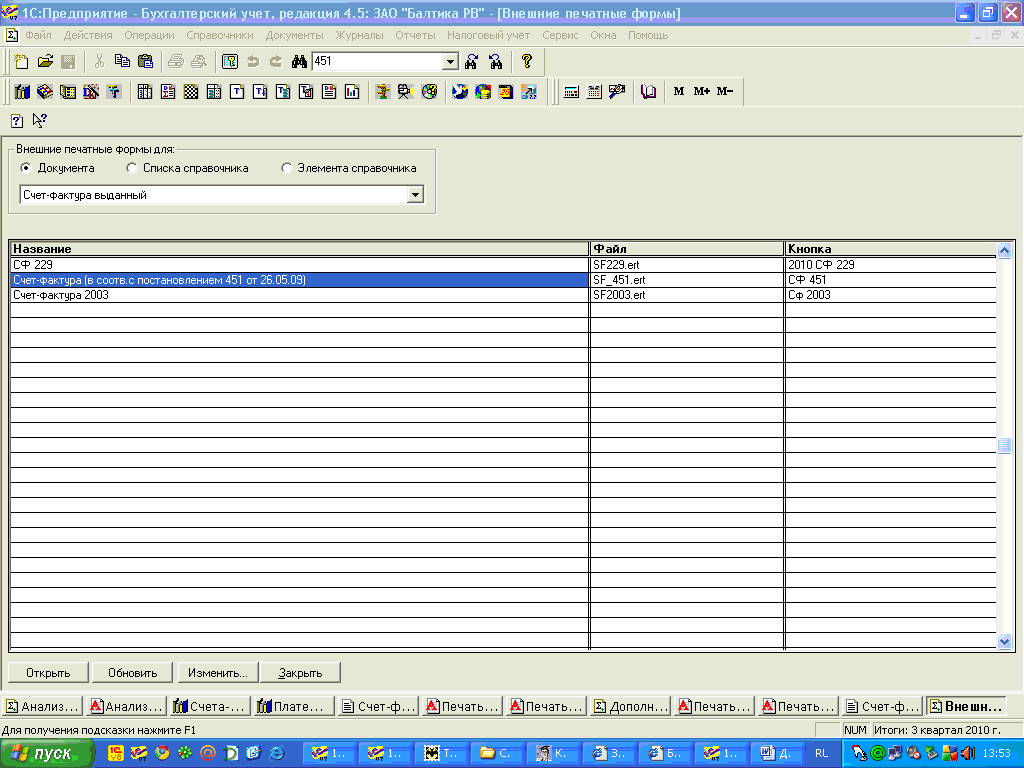Click the New document icon
The width and height of the screenshot is (1024, 768).
coord(21,61)
